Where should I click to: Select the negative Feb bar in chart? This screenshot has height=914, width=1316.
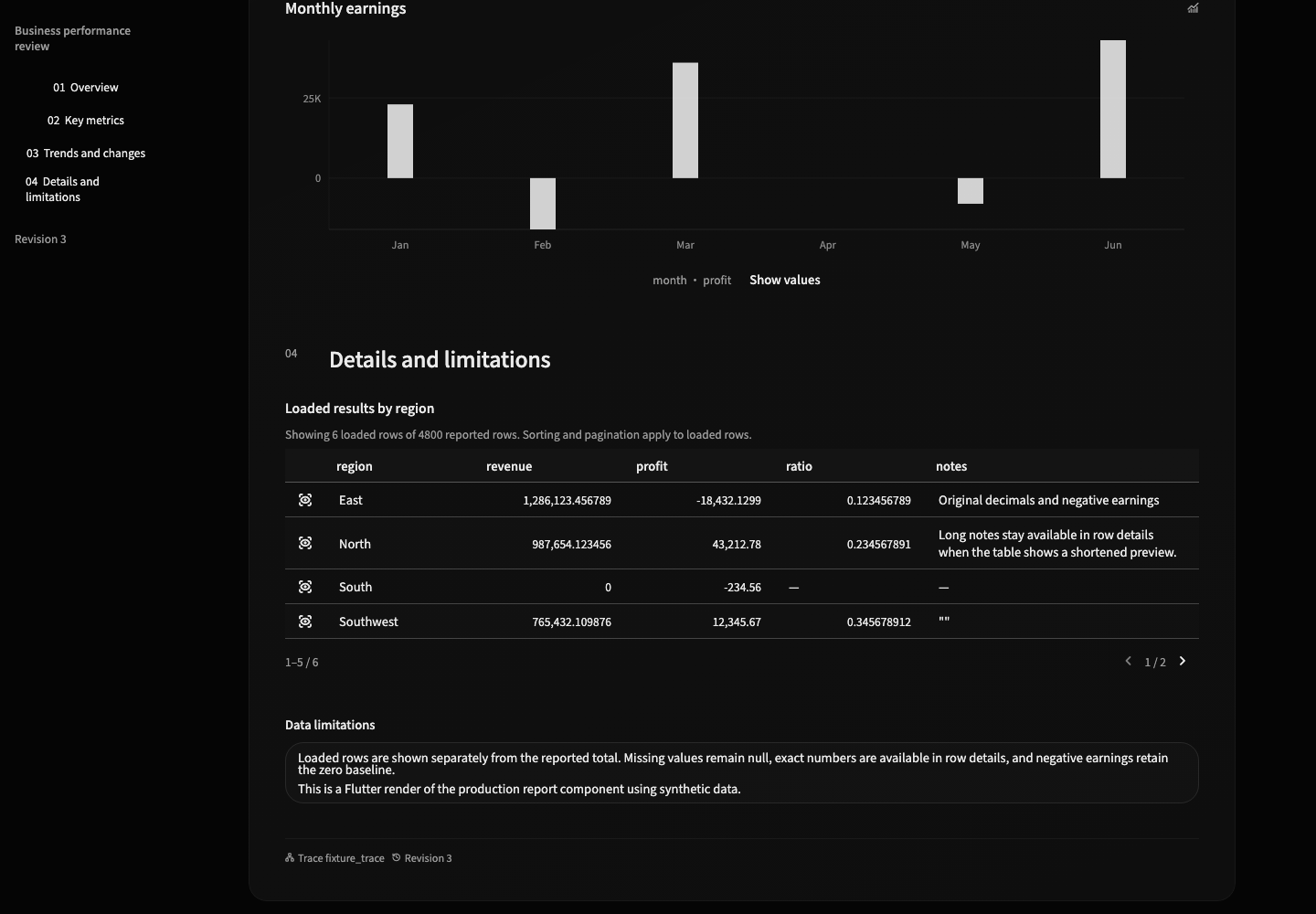tap(543, 204)
